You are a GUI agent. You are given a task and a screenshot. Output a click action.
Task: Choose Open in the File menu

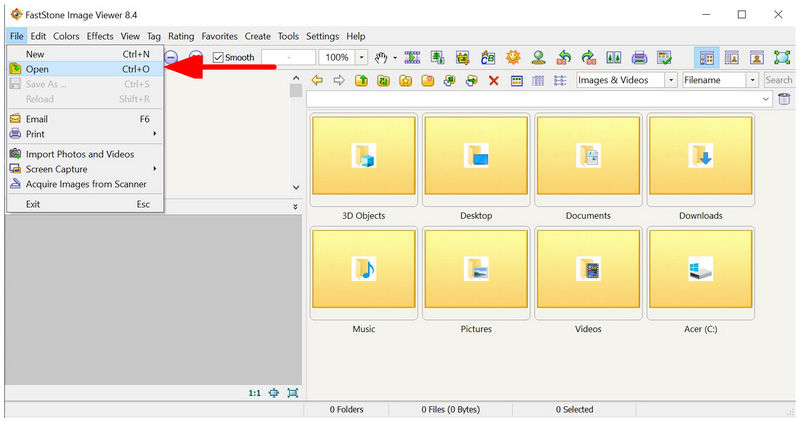point(85,69)
